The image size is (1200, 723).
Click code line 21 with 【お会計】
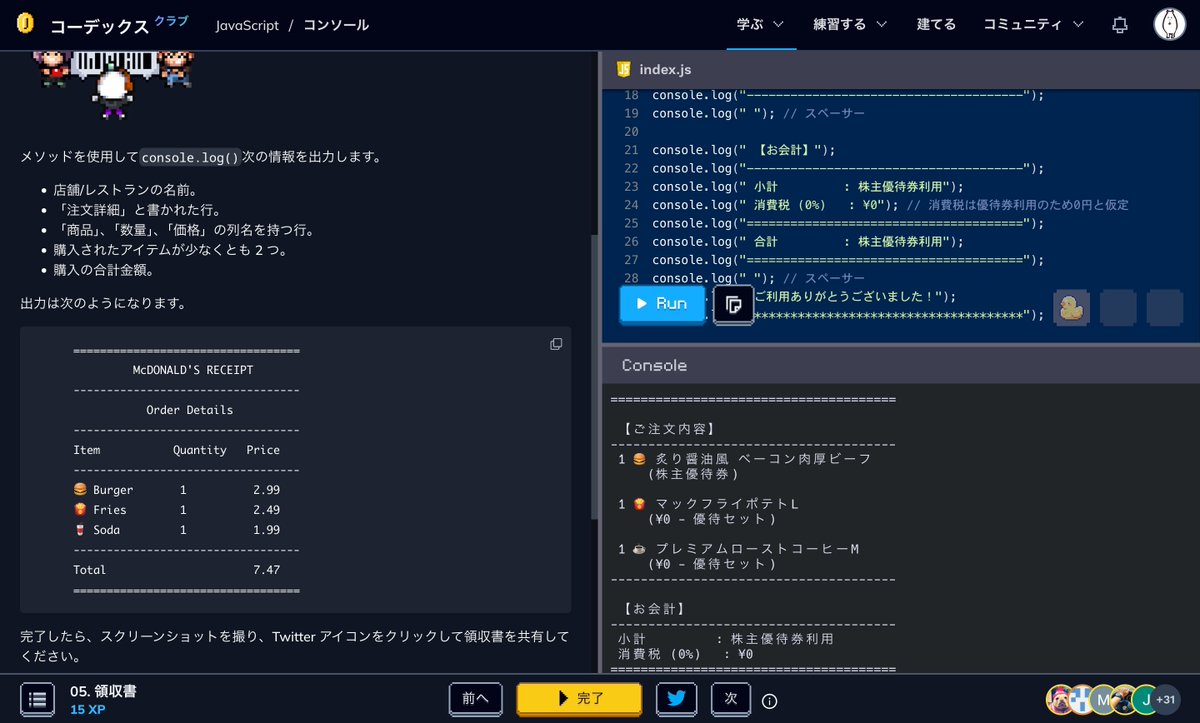pyautogui.click(x=742, y=150)
